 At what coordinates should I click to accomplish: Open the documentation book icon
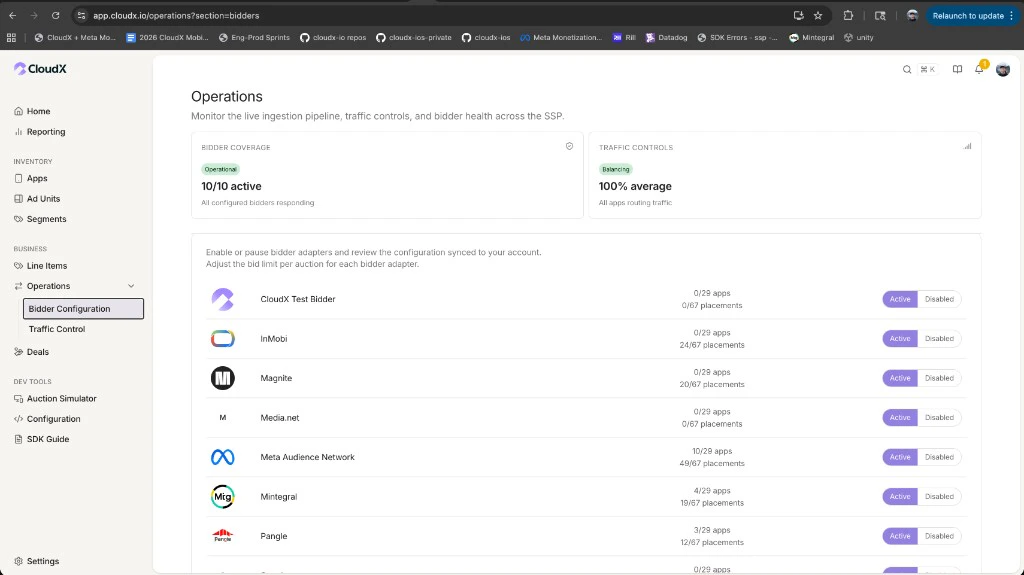957,69
